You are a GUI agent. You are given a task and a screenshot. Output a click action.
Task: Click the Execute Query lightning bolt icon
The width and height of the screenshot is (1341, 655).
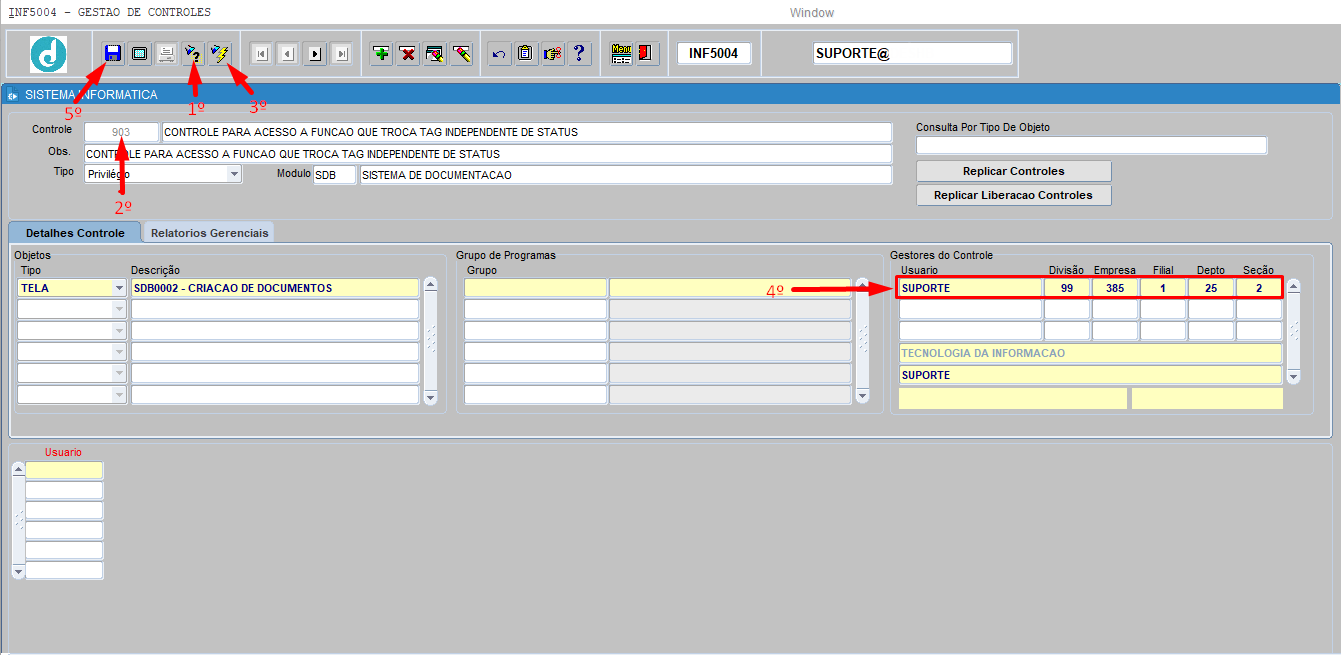point(220,53)
